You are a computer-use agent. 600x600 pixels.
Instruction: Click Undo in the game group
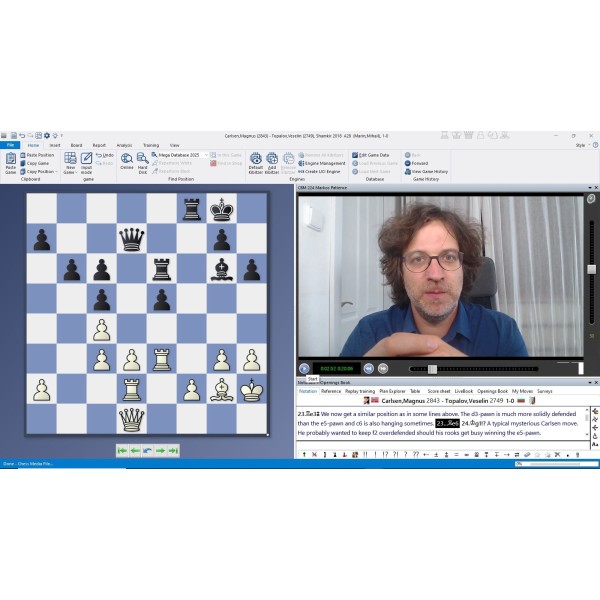click(105, 155)
